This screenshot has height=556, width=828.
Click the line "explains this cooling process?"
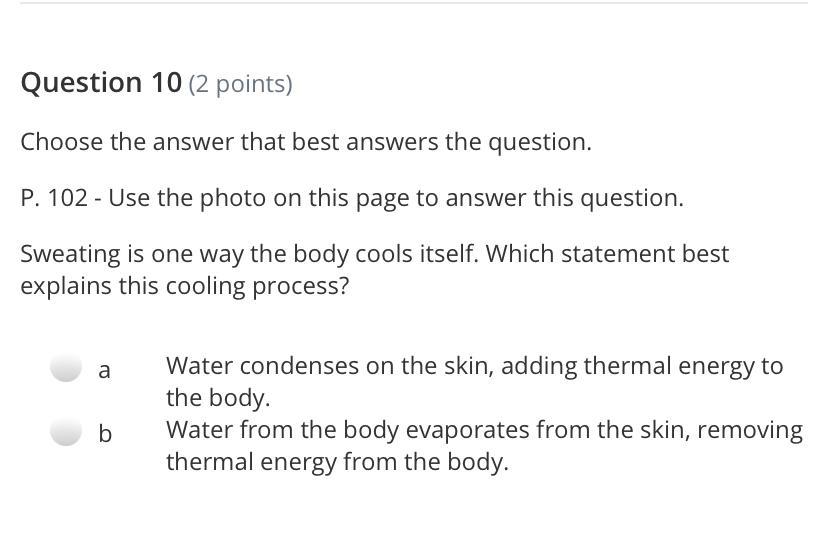pyautogui.click(x=185, y=286)
